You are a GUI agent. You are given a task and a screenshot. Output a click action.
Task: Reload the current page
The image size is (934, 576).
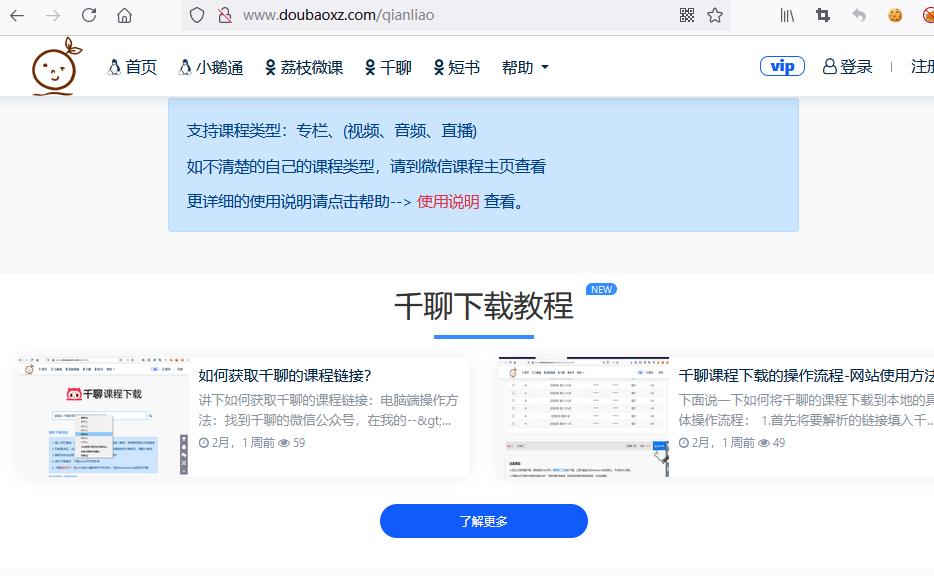tap(89, 15)
